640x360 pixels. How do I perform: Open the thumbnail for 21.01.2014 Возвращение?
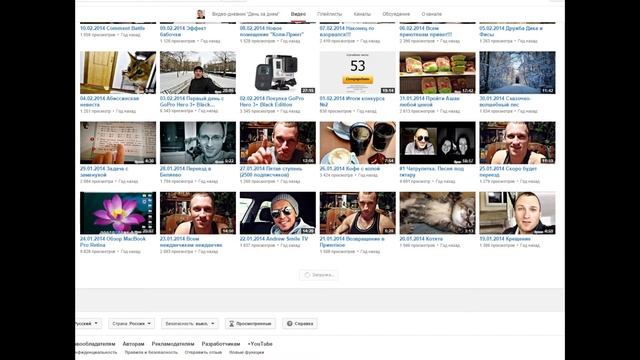tap(358, 213)
